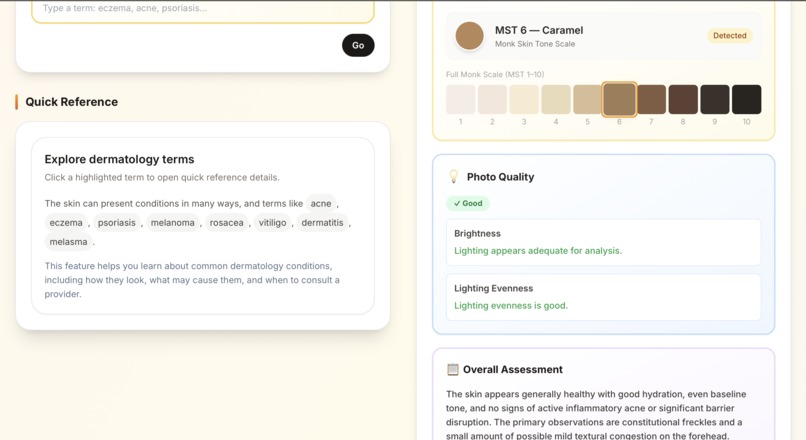The height and width of the screenshot is (440, 806).
Task: Click 'Click a highlighted term' instruction text
Action: (162, 177)
